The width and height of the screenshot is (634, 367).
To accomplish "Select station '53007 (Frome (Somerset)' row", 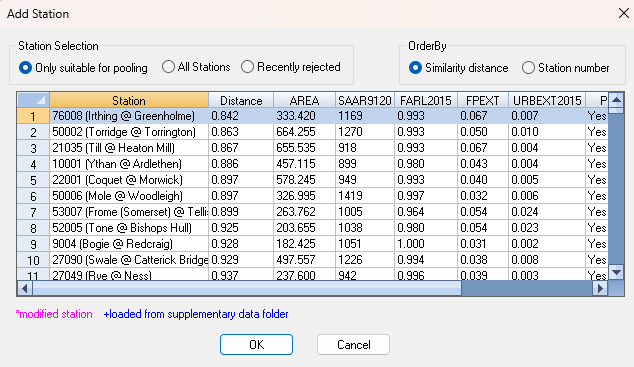I will (129, 212).
